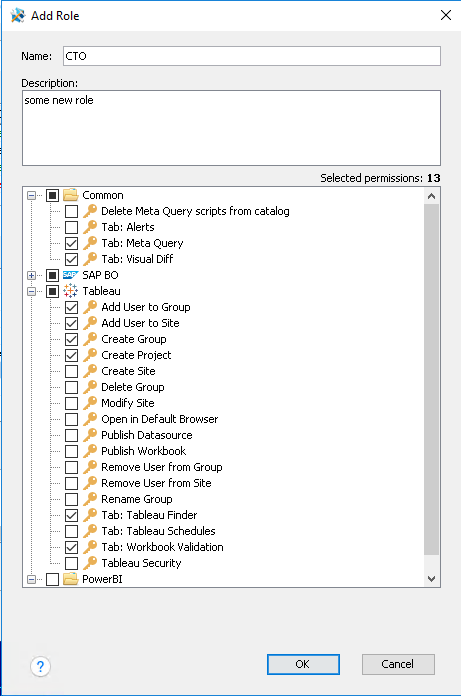
Task: Click the key icon beside Add User to Site
Action: pyautogui.click(x=90, y=323)
